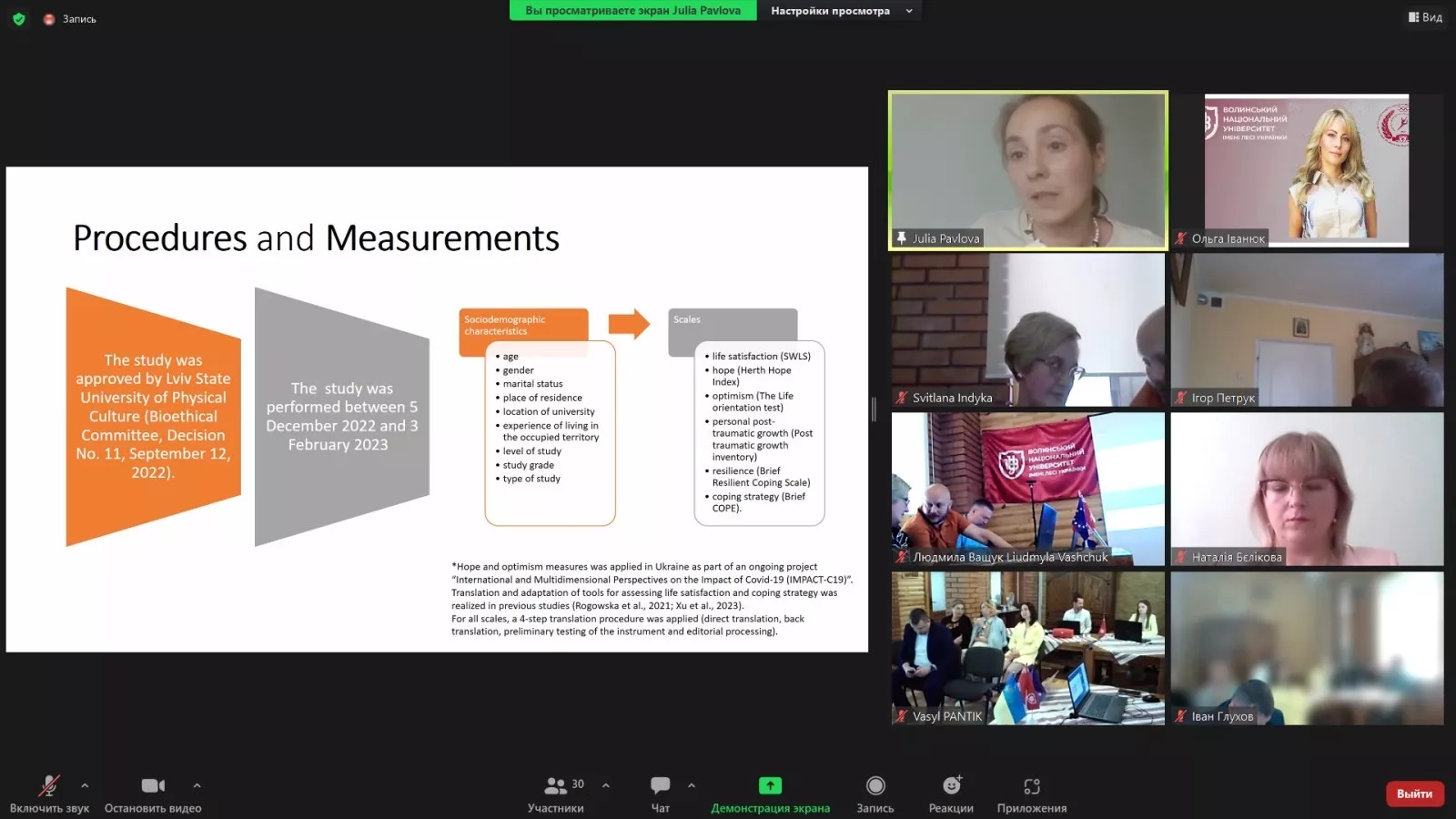This screenshot has width=1456, height=819.
Task: Click the green Share Screen icon
Action: click(770, 785)
